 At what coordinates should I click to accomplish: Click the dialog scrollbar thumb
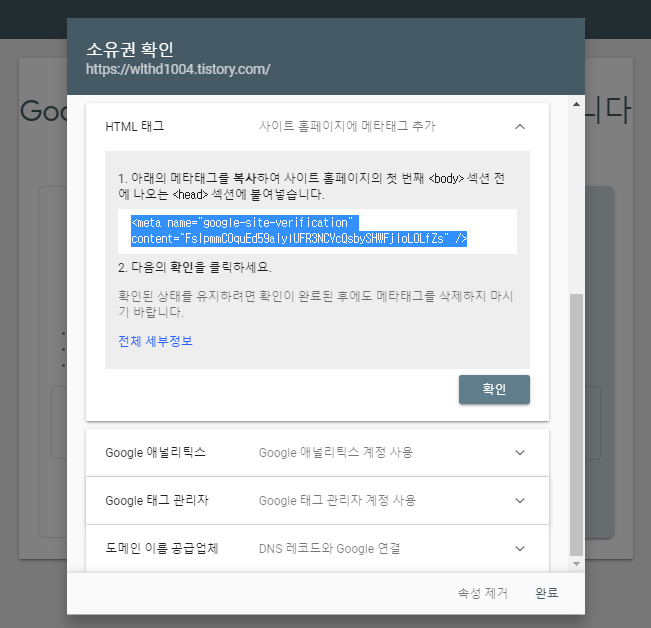click(x=576, y=425)
